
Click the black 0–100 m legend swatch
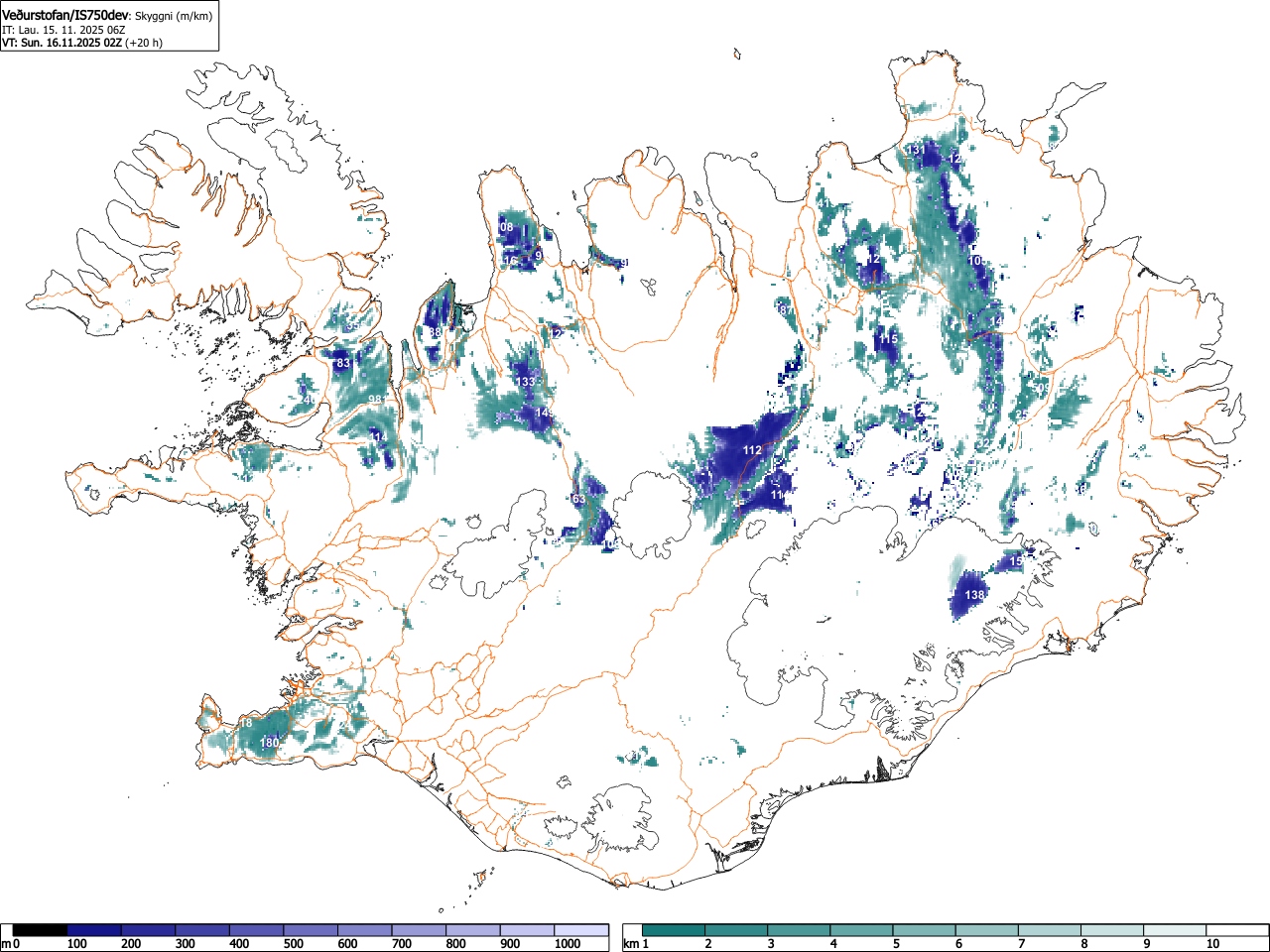coord(40,930)
